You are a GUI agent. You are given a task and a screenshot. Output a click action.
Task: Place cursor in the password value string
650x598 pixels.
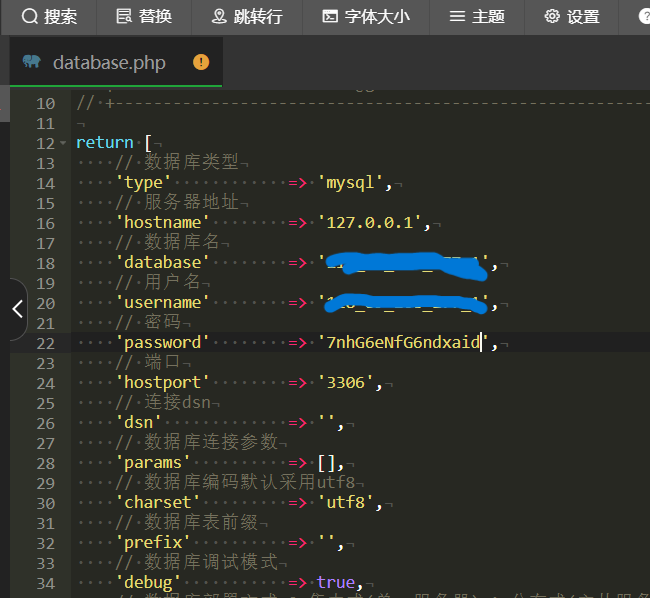tap(402, 343)
